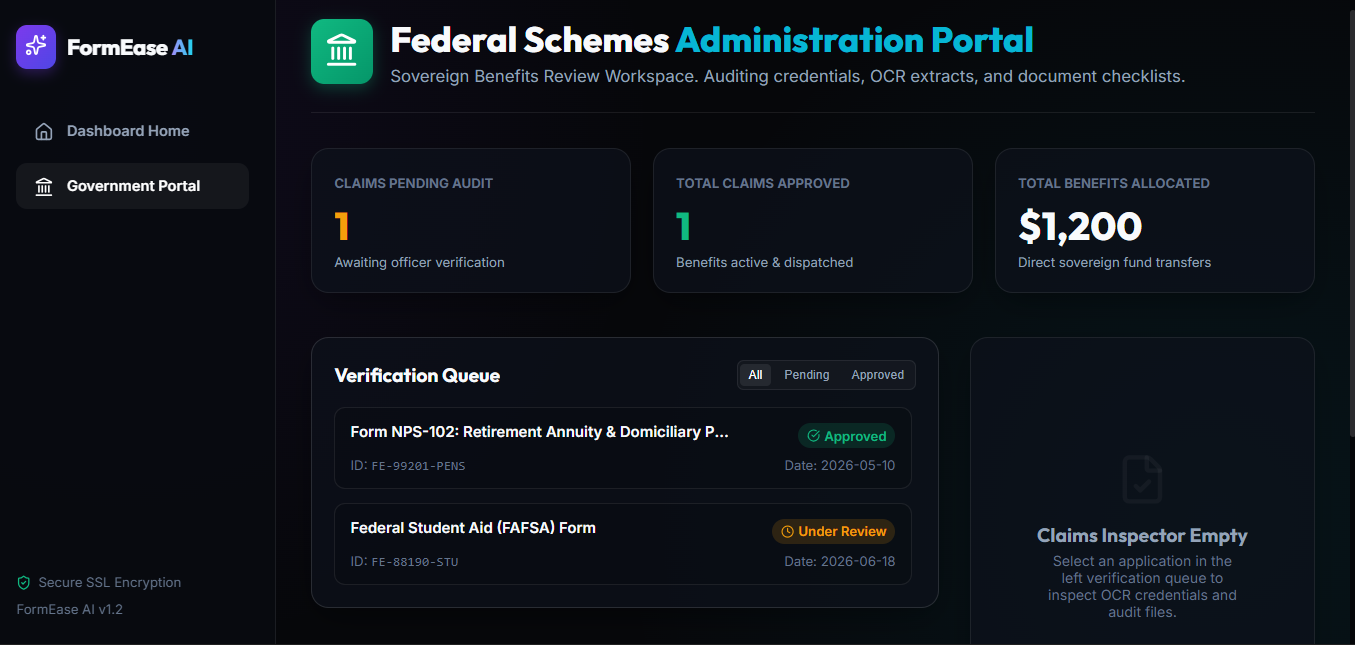Click the bank building icon in sidebar
The image size is (1355, 645).
click(x=44, y=186)
